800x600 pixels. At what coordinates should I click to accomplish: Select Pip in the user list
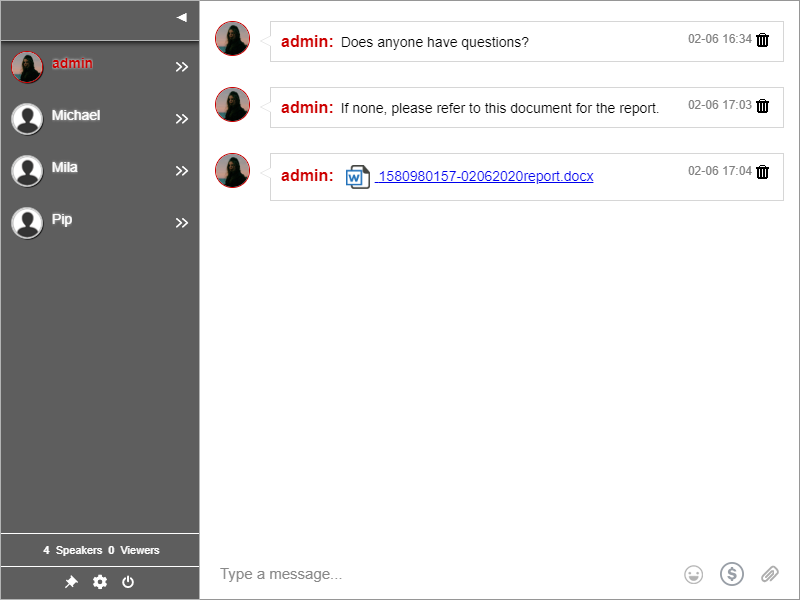[x=61, y=220]
